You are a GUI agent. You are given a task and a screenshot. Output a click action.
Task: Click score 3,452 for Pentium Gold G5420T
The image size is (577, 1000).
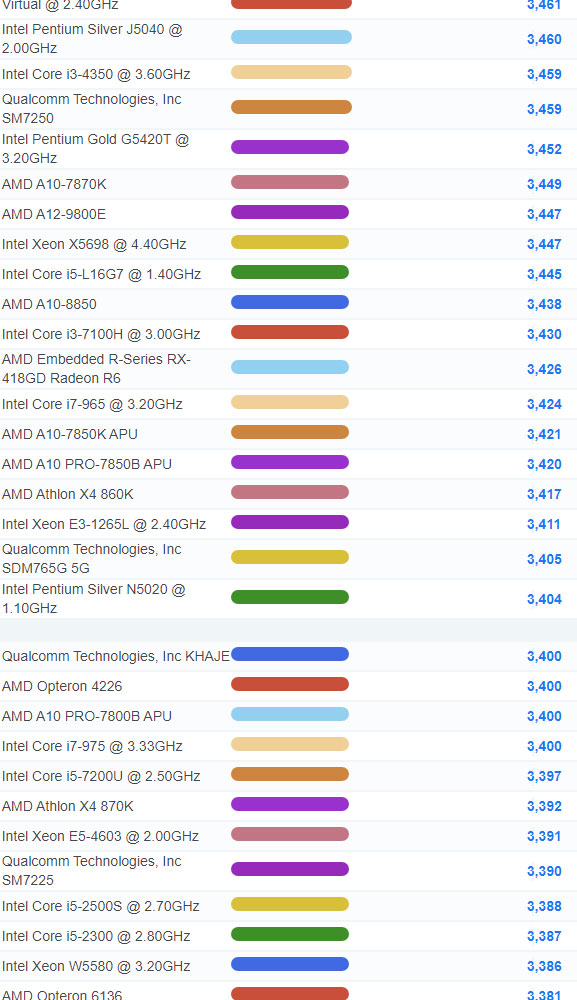[544, 149]
